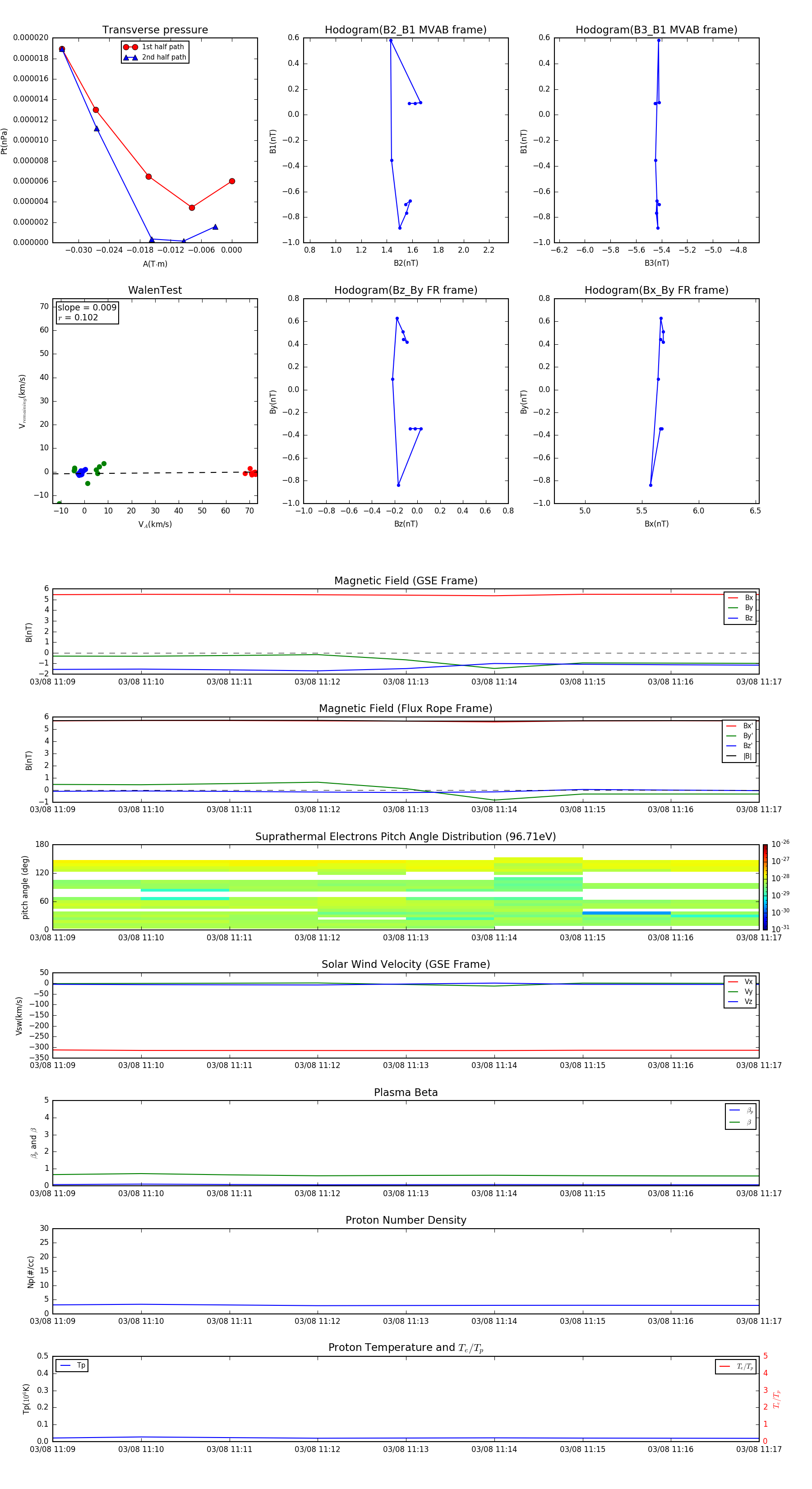Click 'Solar Wind Velocity (GSE Frame)' title
This screenshot has width=812, height=1489.
(x=406, y=965)
